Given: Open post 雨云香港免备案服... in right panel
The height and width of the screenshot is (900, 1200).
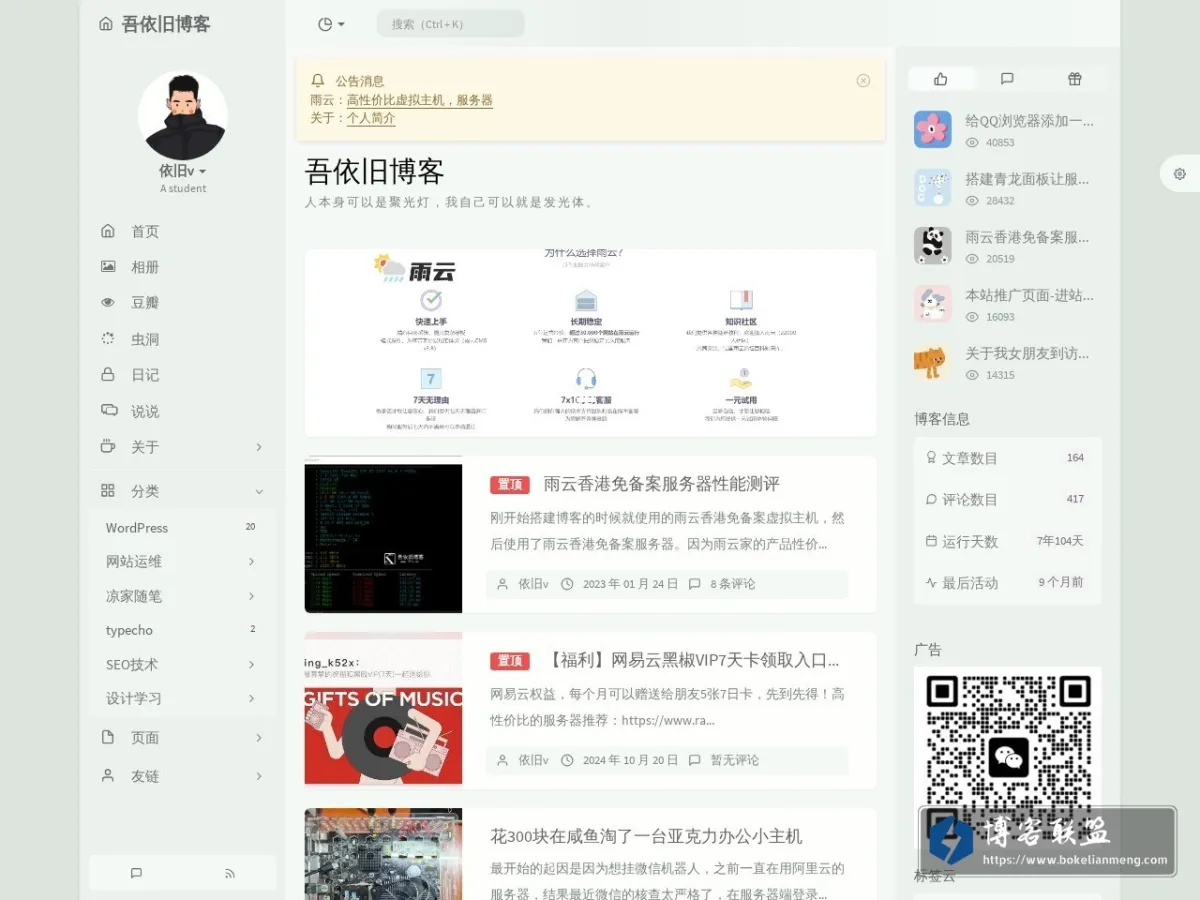Looking at the screenshot, I should click(x=1027, y=237).
